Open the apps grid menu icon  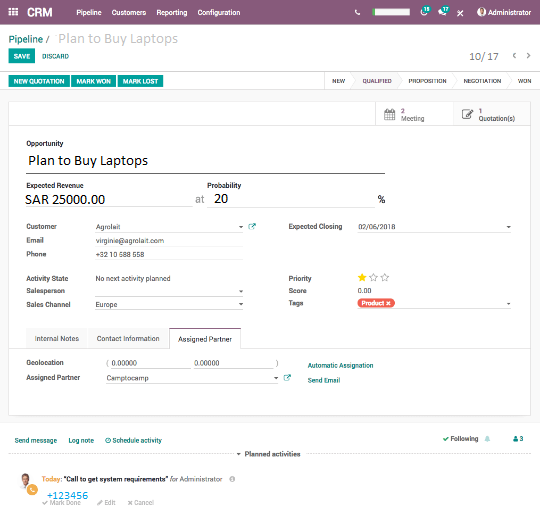[13, 12]
